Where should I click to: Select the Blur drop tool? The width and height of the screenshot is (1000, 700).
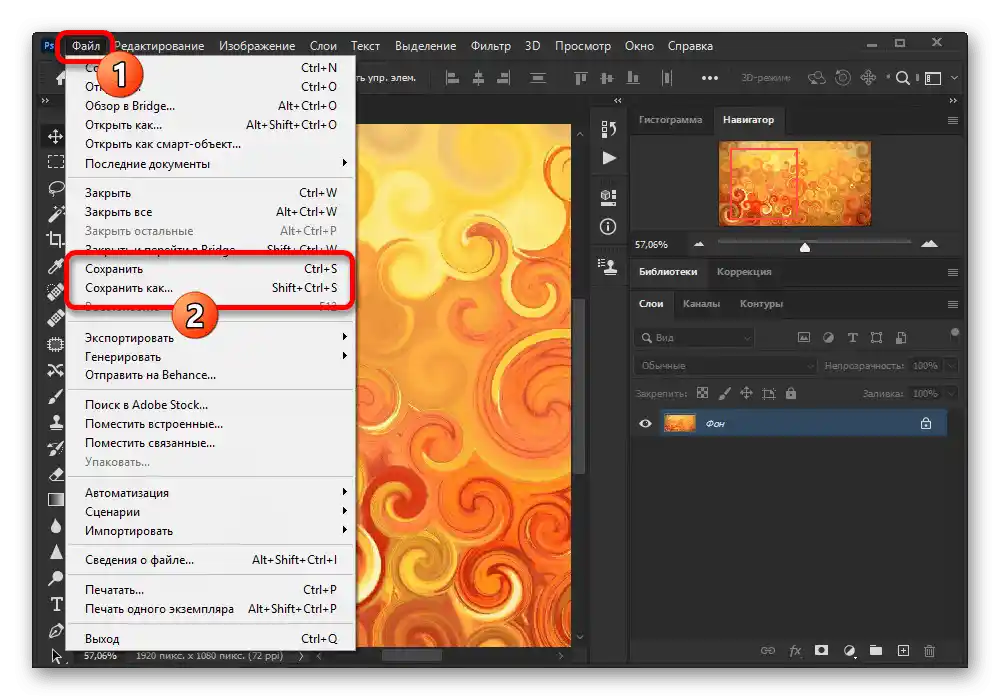click(x=55, y=526)
